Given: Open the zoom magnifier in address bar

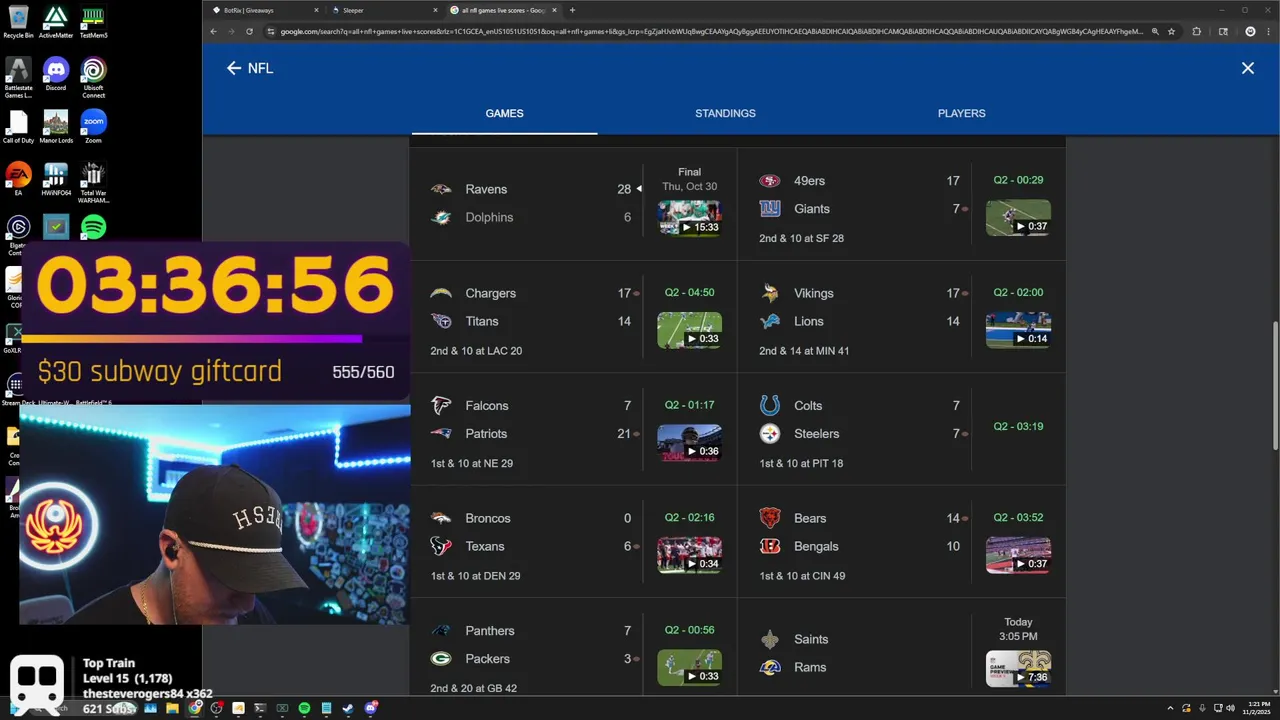Looking at the screenshot, I should click(1155, 31).
